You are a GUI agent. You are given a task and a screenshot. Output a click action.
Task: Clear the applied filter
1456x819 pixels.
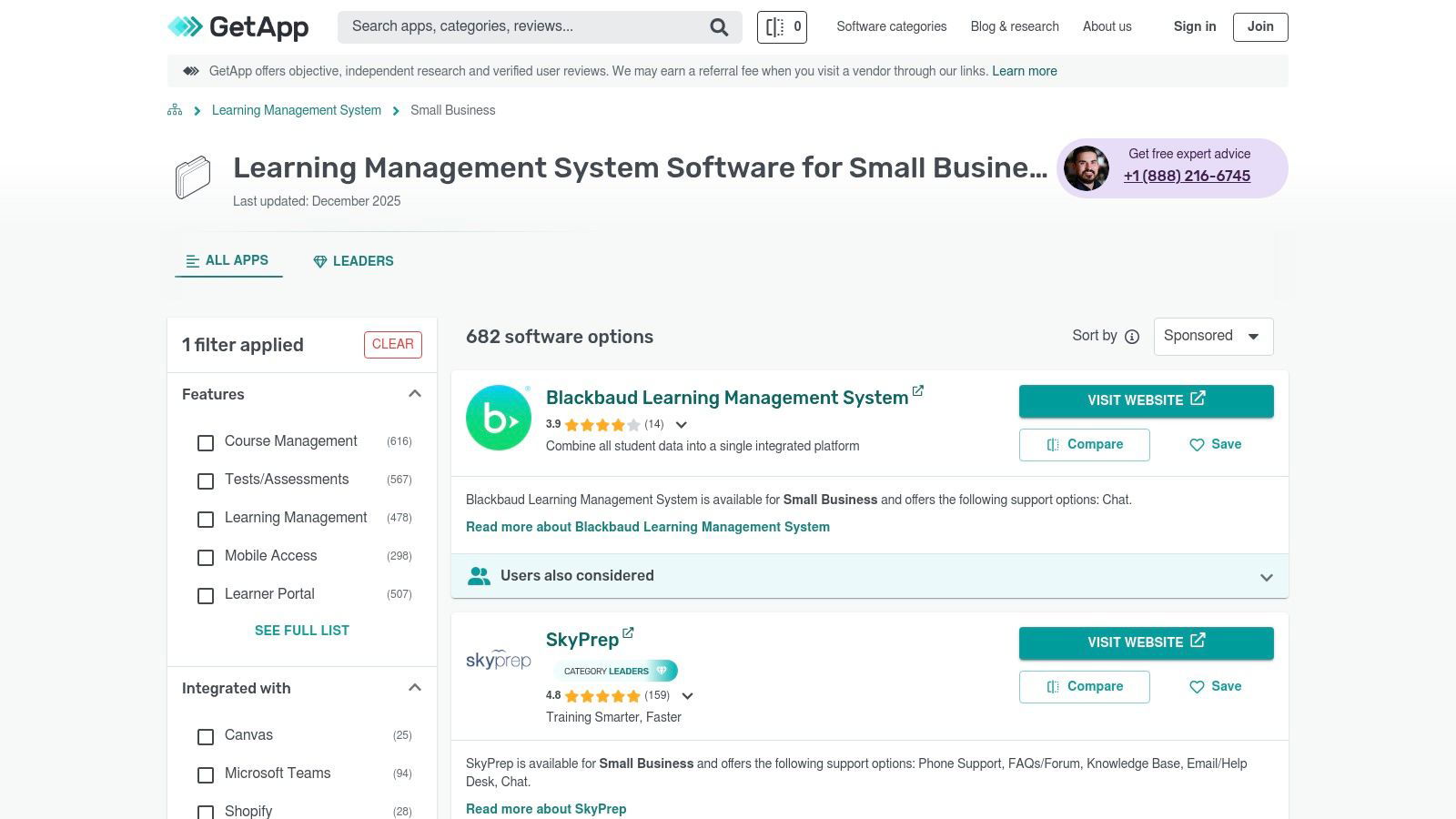pos(393,345)
